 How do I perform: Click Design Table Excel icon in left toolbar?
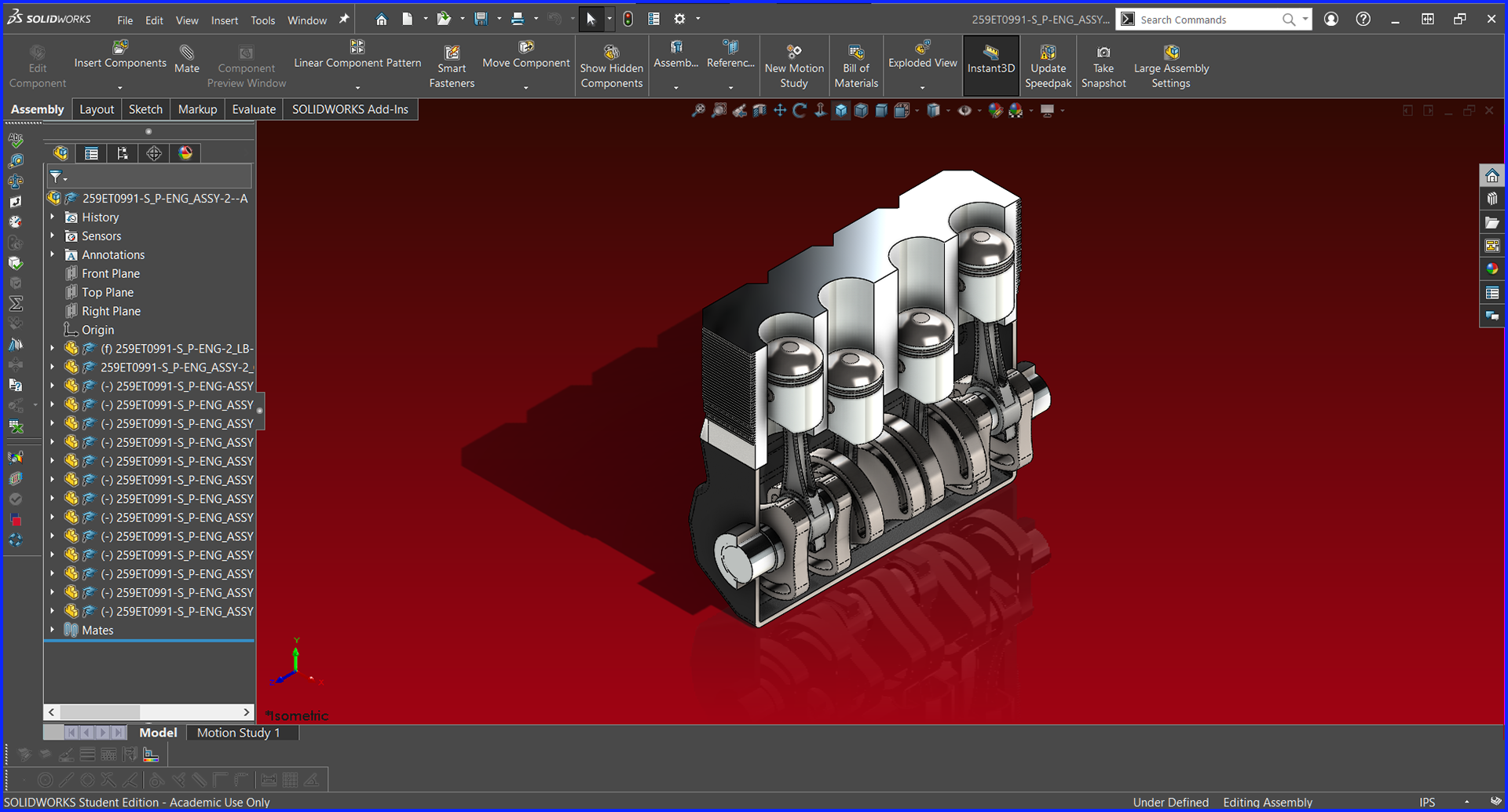pyautogui.click(x=16, y=426)
